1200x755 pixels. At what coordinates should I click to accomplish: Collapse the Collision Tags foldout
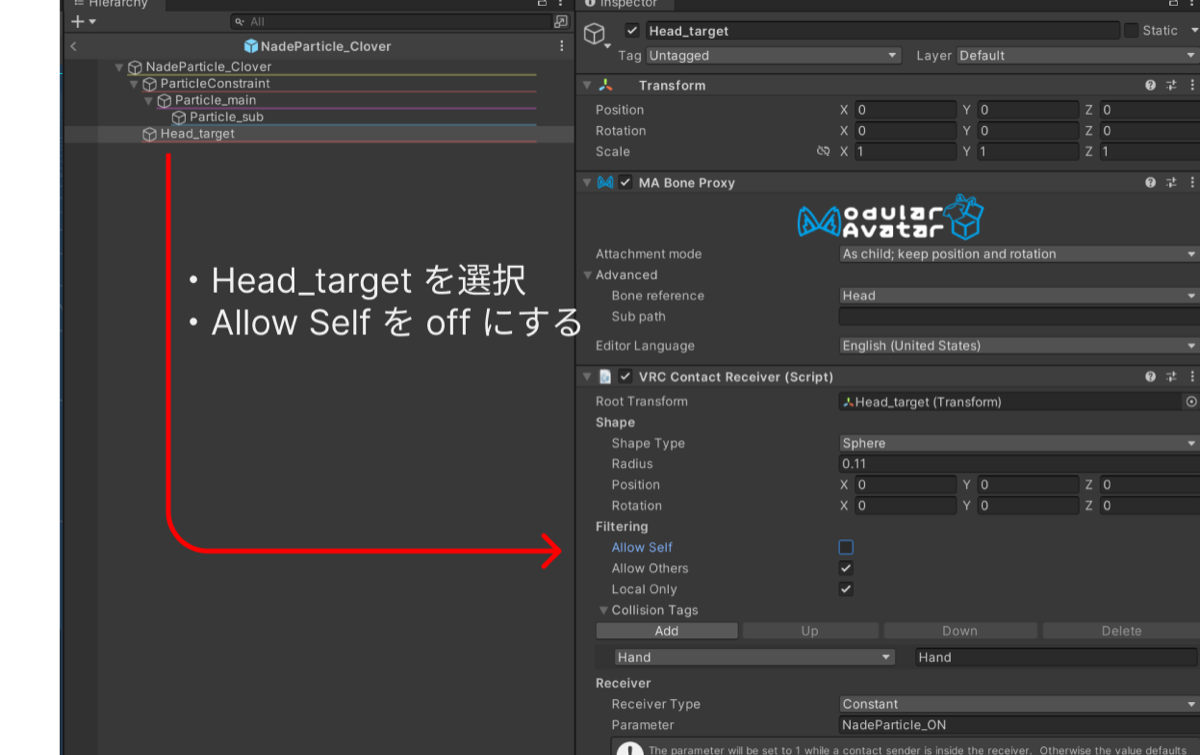pos(603,610)
